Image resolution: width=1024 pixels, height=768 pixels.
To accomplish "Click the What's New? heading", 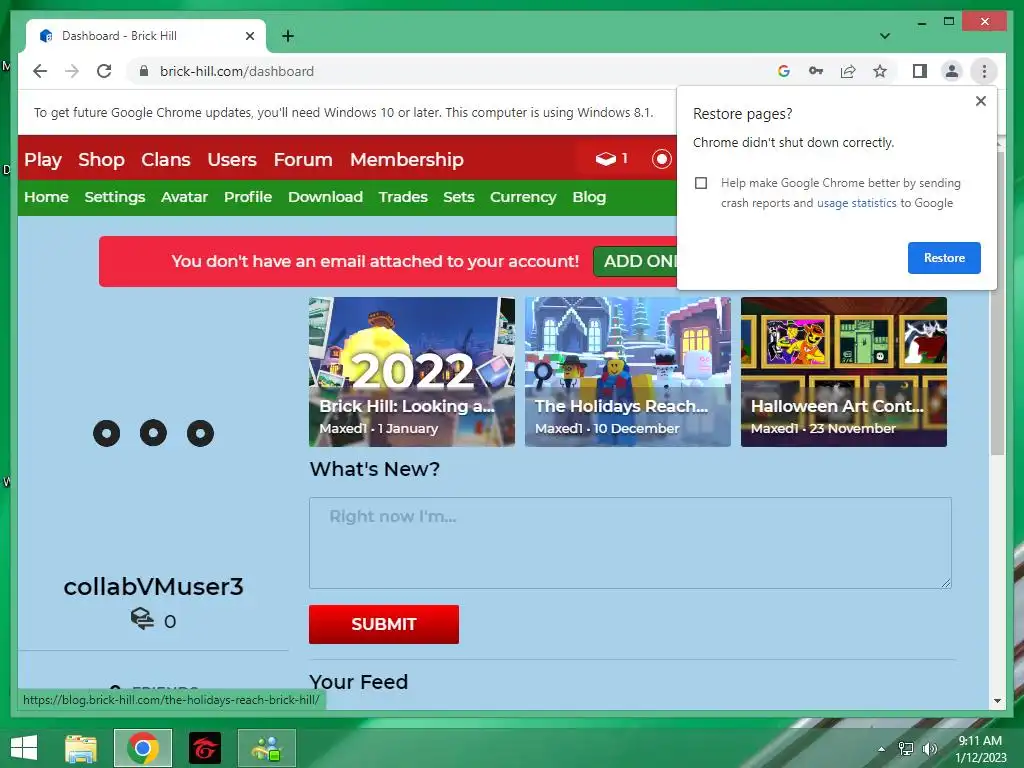I will click(x=375, y=469).
